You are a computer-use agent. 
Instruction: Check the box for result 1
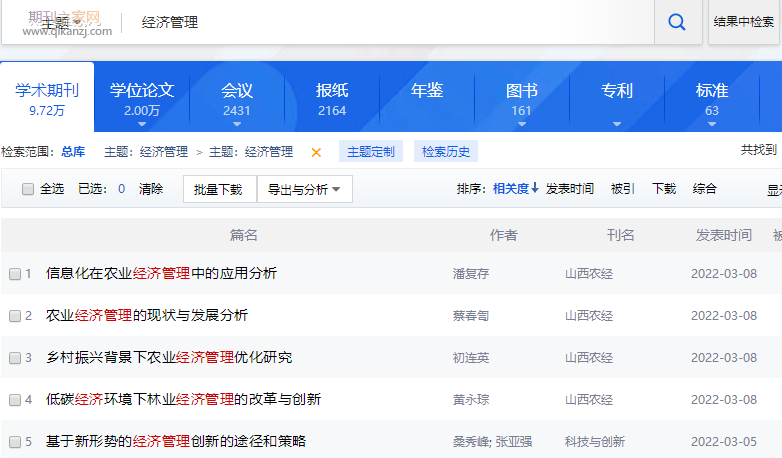tap(15, 273)
